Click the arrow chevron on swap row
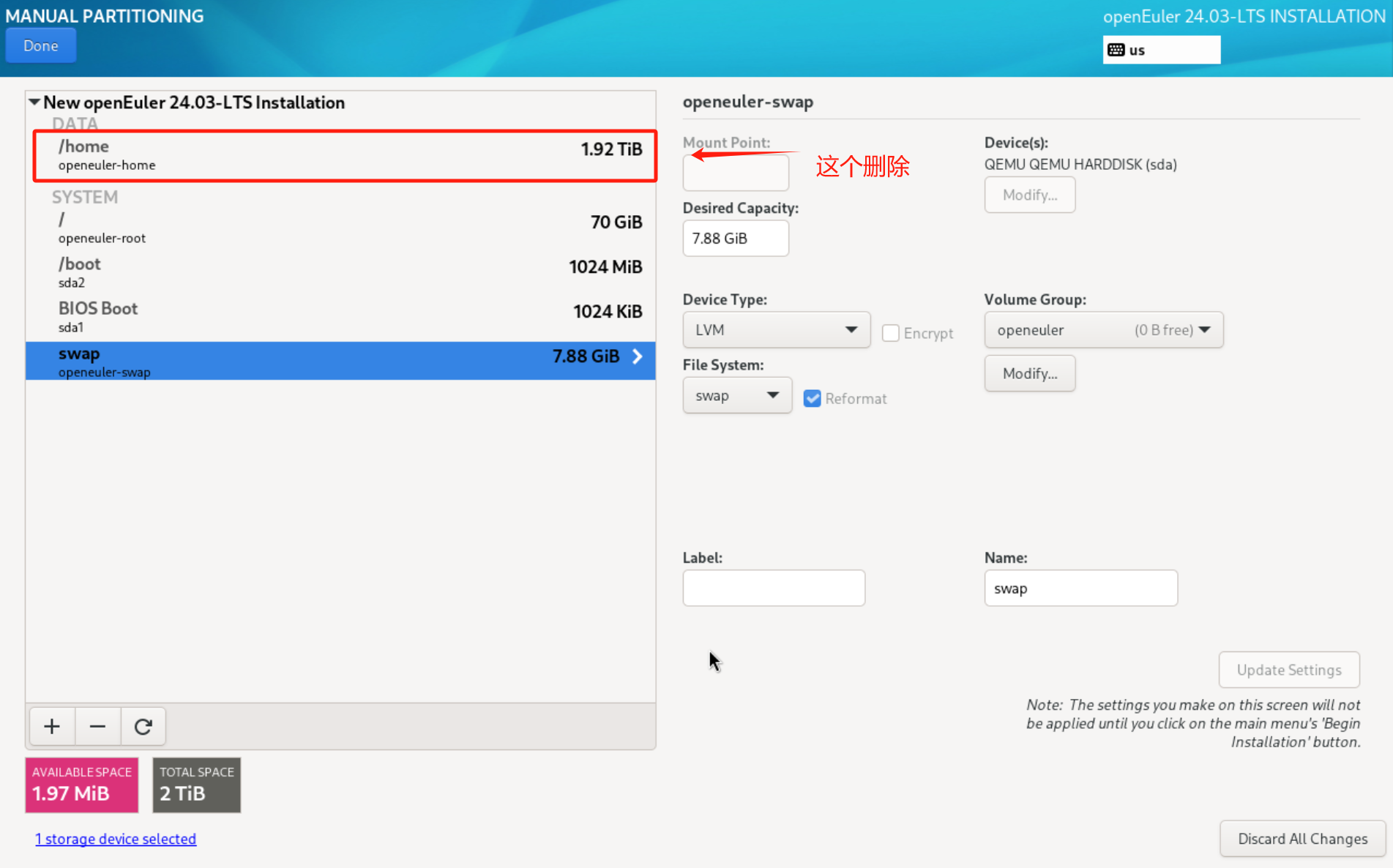 [638, 356]
